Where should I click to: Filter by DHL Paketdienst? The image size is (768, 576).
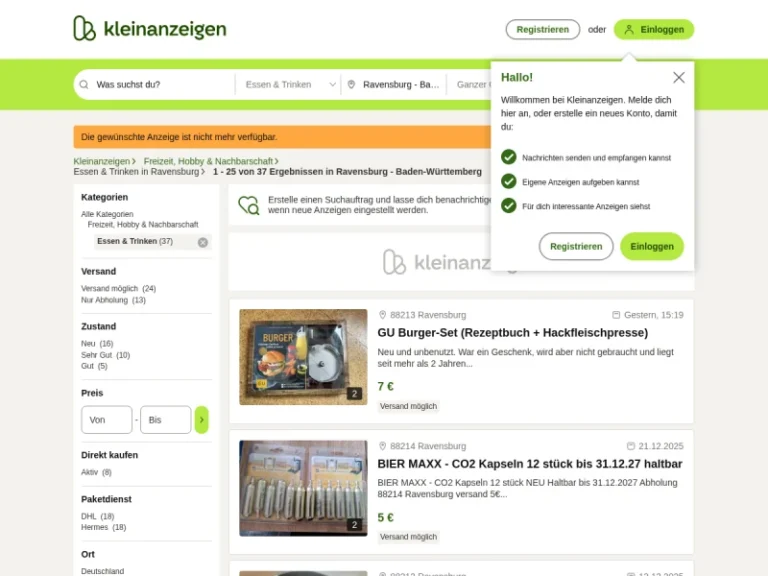click(97, 516)
